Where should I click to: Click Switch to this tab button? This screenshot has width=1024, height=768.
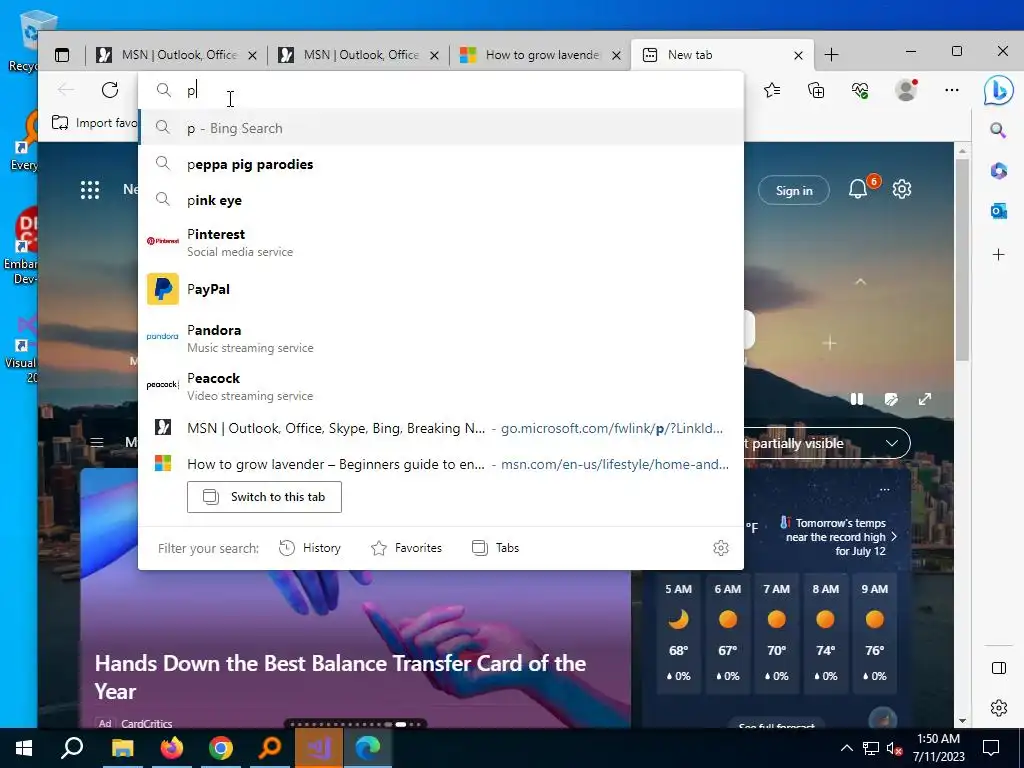click(x=264, y=497)
